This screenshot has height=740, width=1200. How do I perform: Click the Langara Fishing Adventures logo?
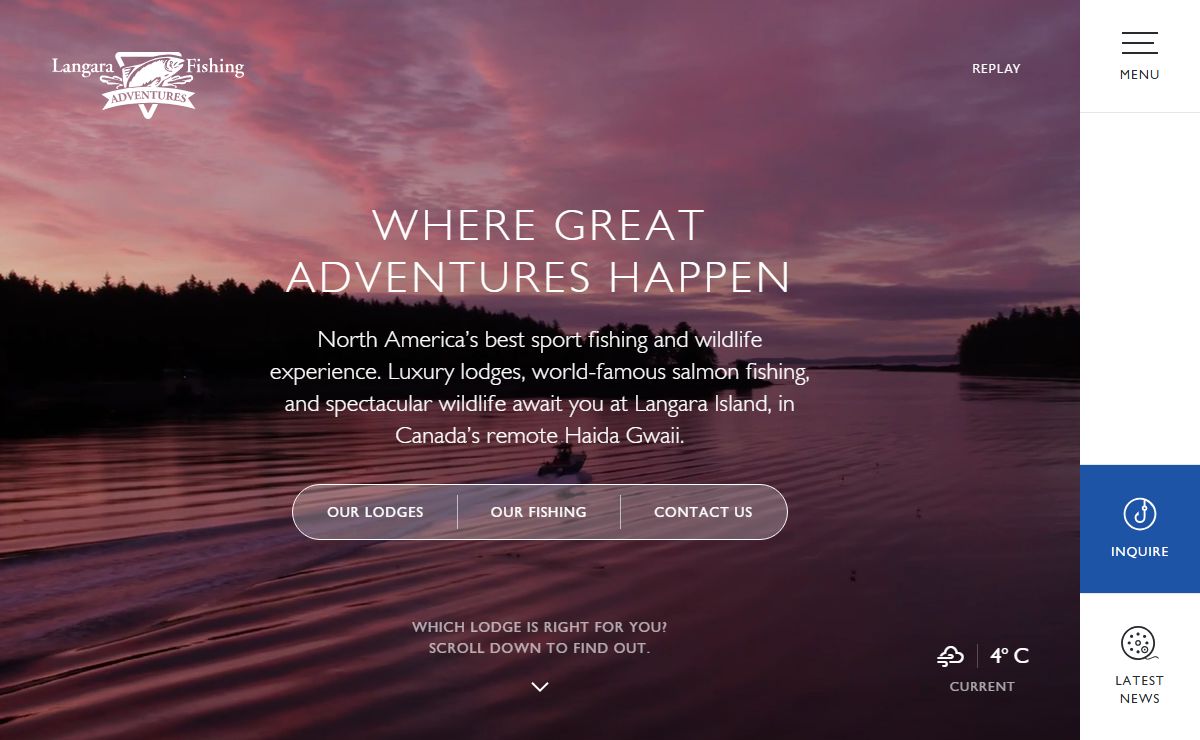[148, 84]
